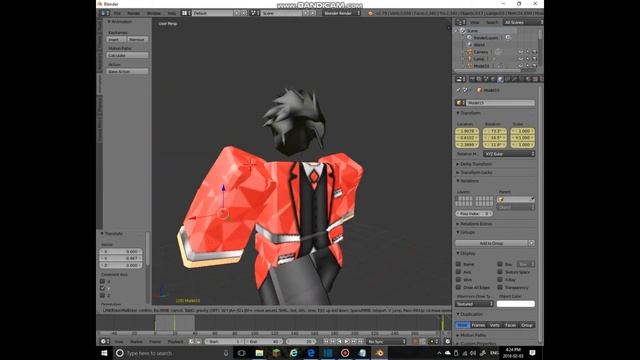Viewport: 640px width, 360px height.
Task: Add a new screen layout next to Default
Action: click(237, 13)
